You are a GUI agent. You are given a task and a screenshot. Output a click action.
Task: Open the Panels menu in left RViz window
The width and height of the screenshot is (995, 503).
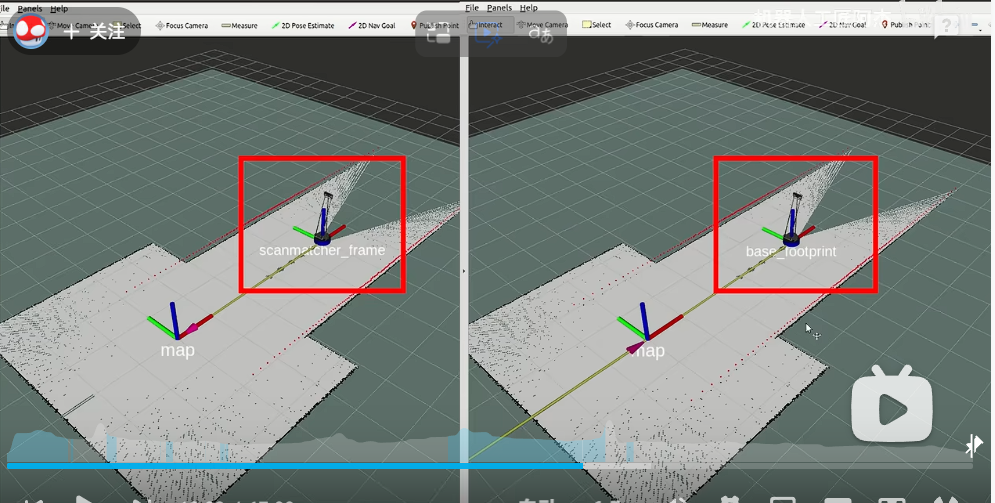[30, 8]
